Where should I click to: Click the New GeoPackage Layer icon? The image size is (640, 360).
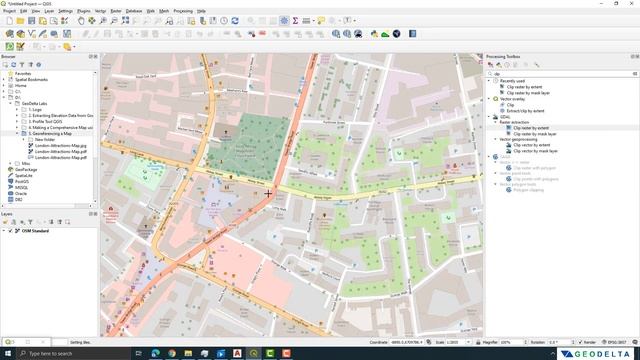click(x=20, y=34)
